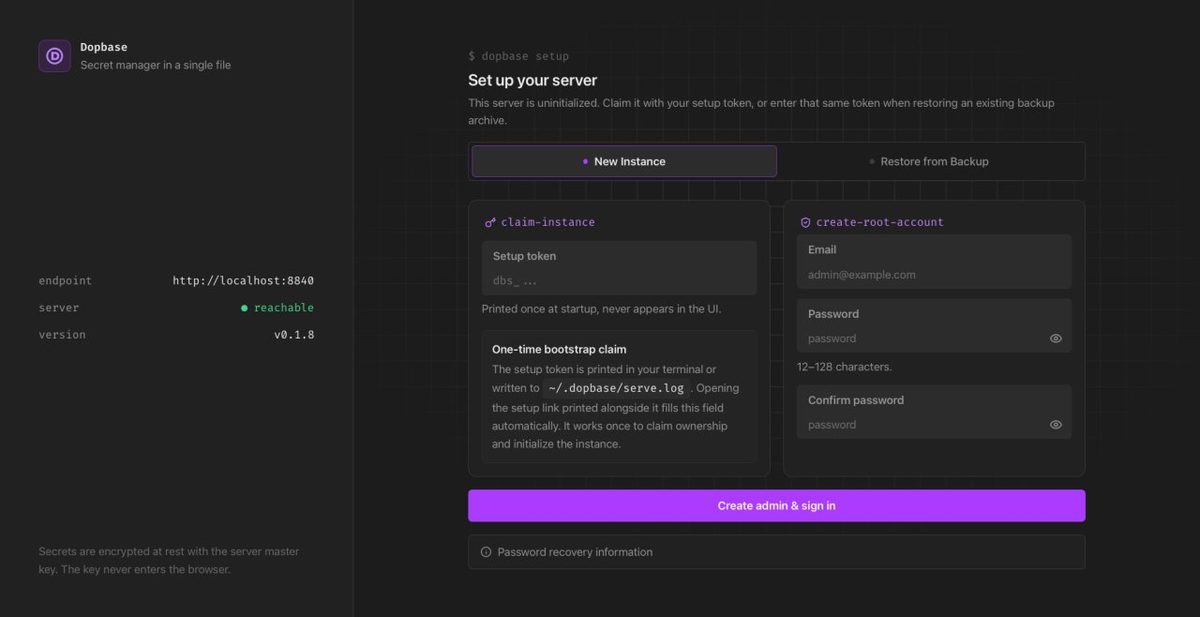
Task: Click the "Secret manager in a single file" tagline
Action: [x=156, y=65]
